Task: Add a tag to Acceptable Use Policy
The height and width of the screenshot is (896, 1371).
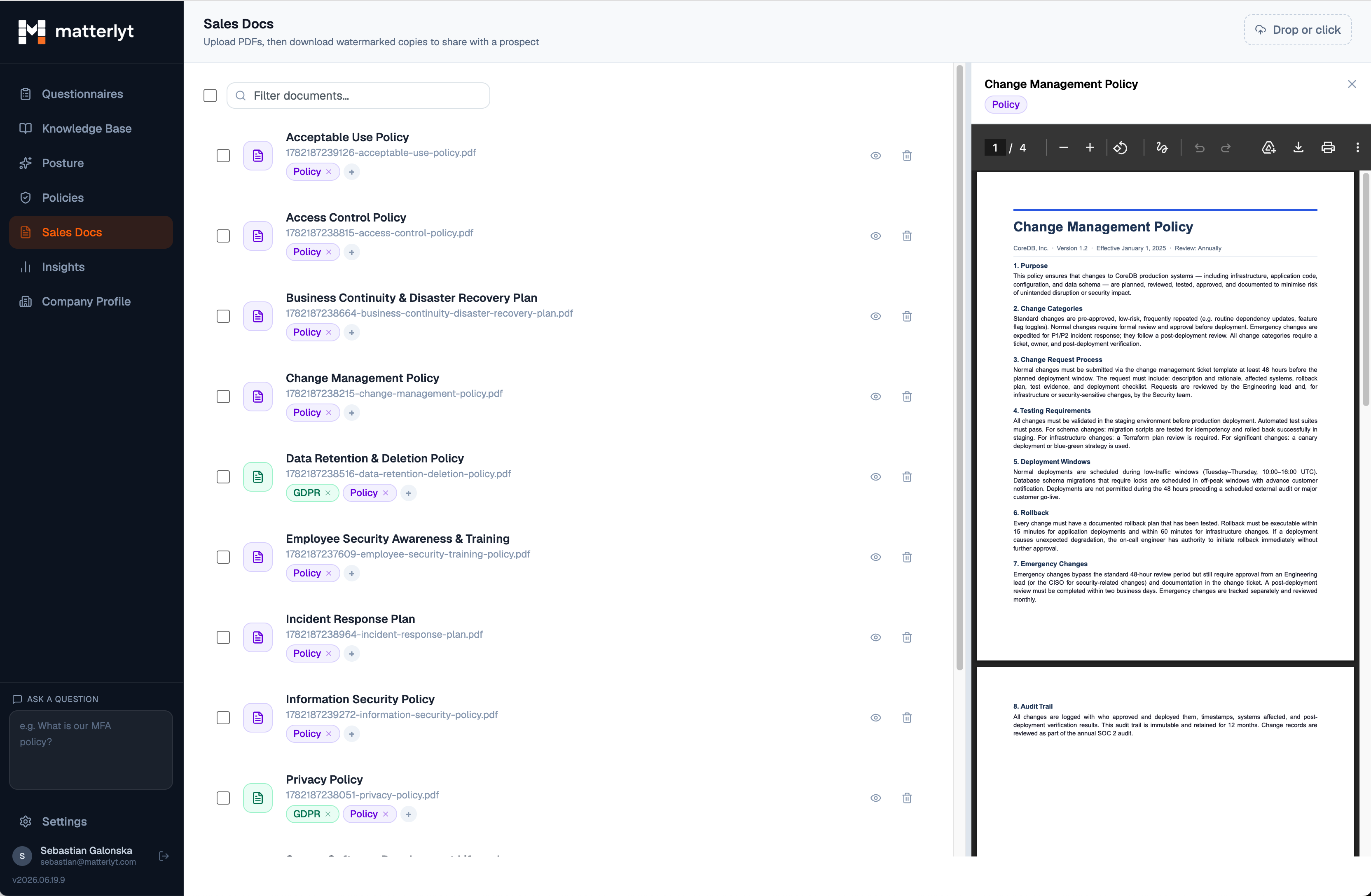Action: point(351,172)
